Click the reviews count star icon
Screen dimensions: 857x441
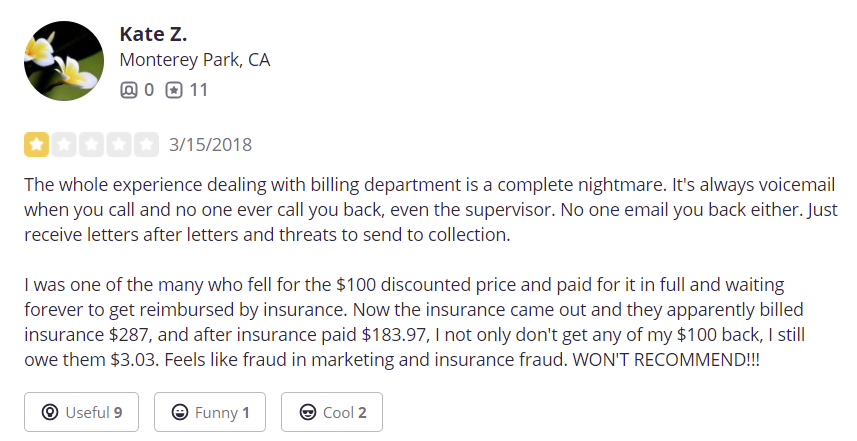(174, 90)
